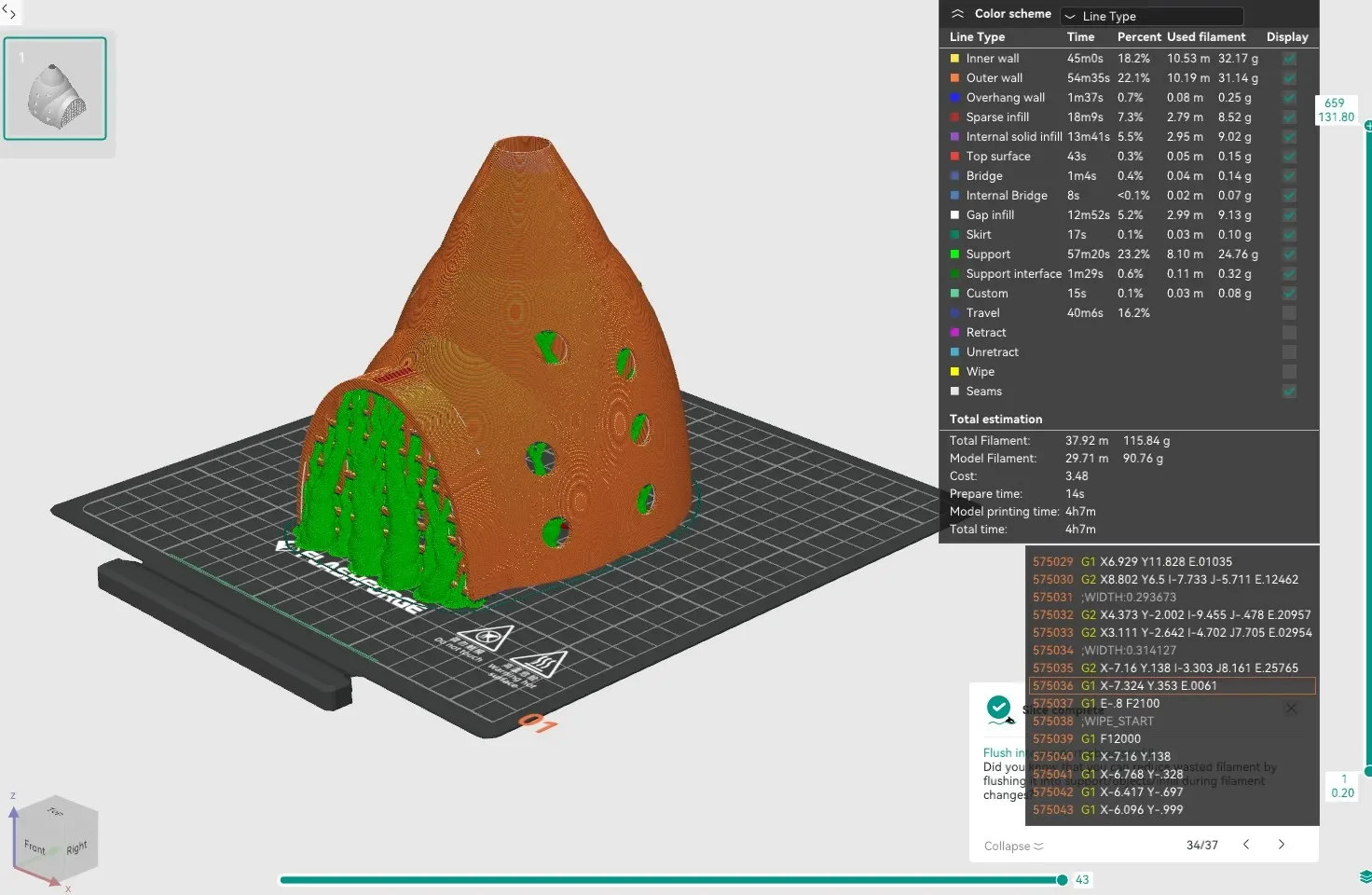Screen dimensions: 1372x895
Task: Click the Time column header
Action: (1080, 37)
